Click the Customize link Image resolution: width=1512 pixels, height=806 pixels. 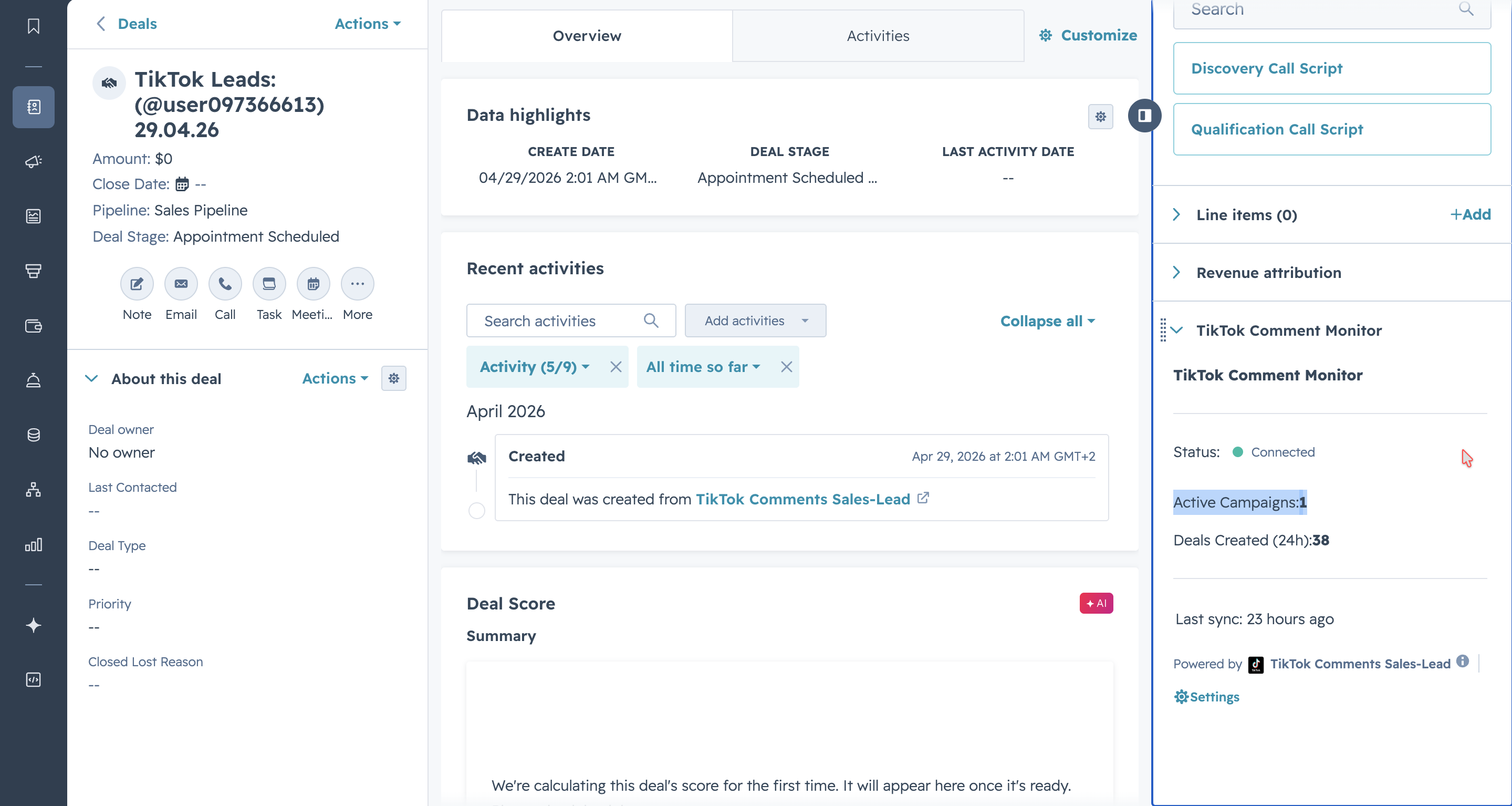[x=1088, y=35]
